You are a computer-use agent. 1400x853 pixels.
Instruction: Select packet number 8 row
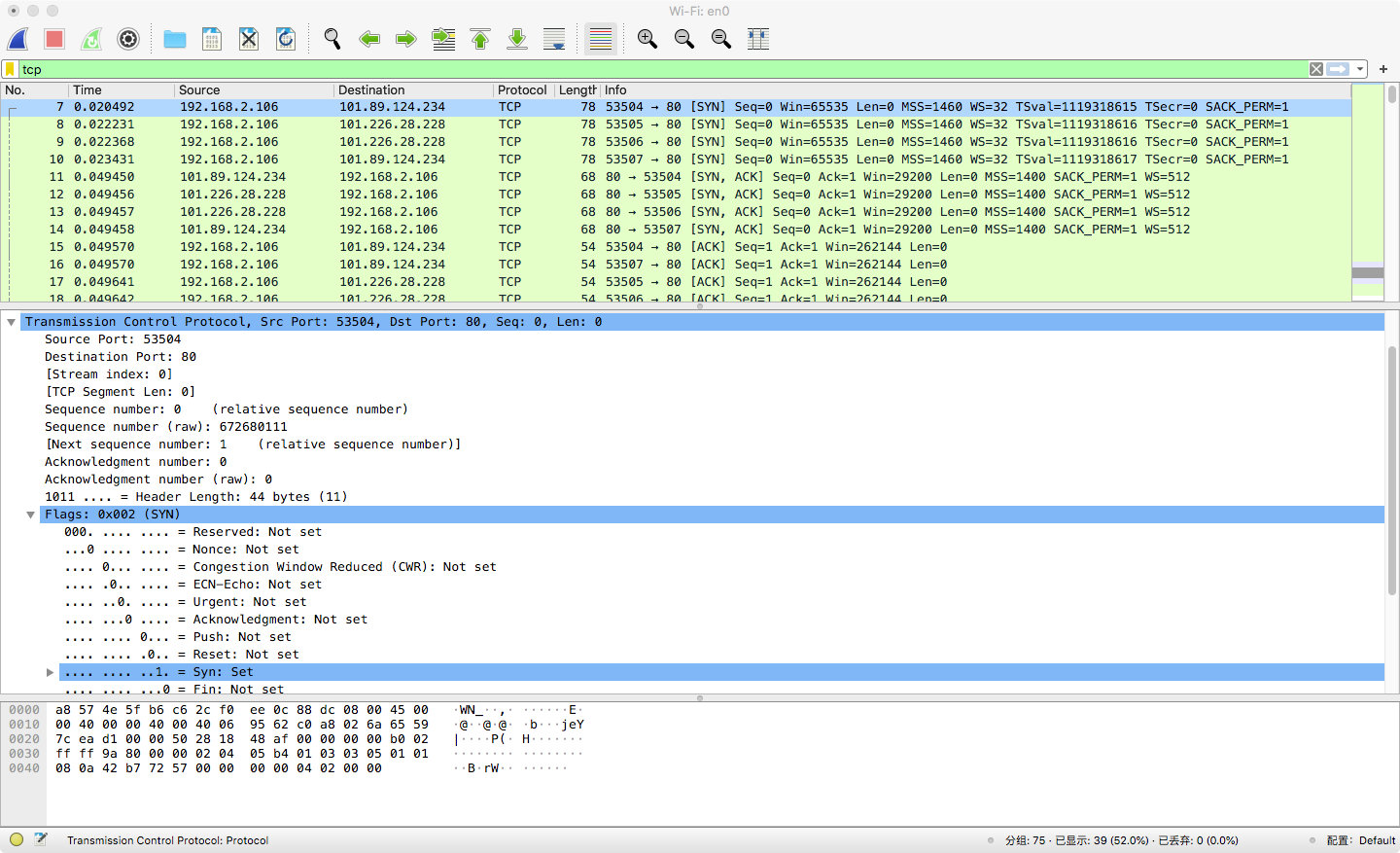[x=676, y=124]
